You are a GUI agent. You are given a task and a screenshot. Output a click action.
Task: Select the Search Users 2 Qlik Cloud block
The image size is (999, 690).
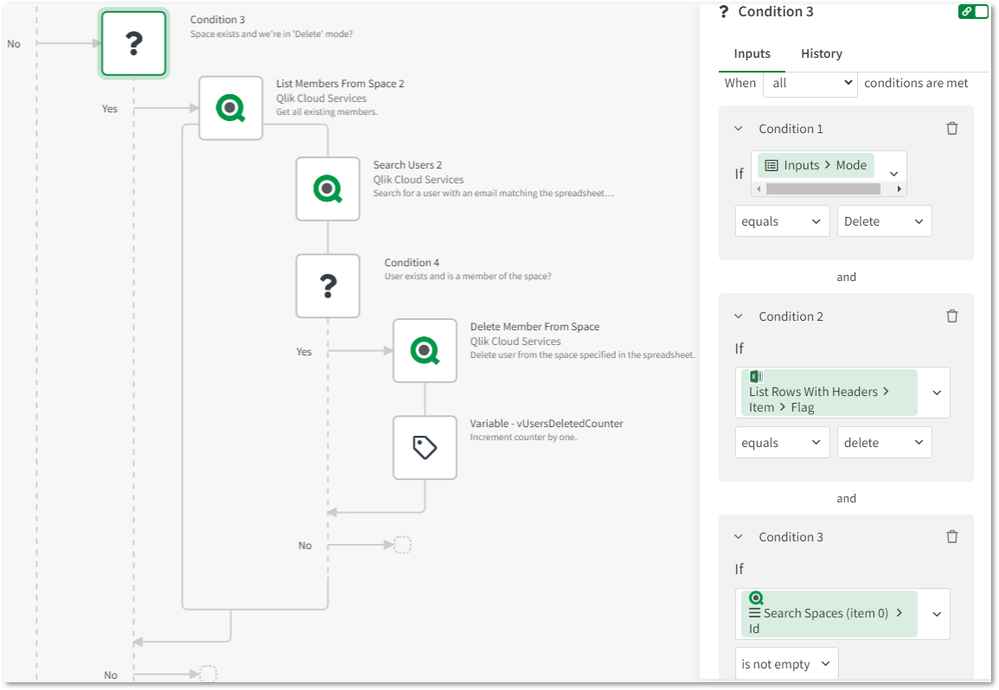(x=328, y=191)
